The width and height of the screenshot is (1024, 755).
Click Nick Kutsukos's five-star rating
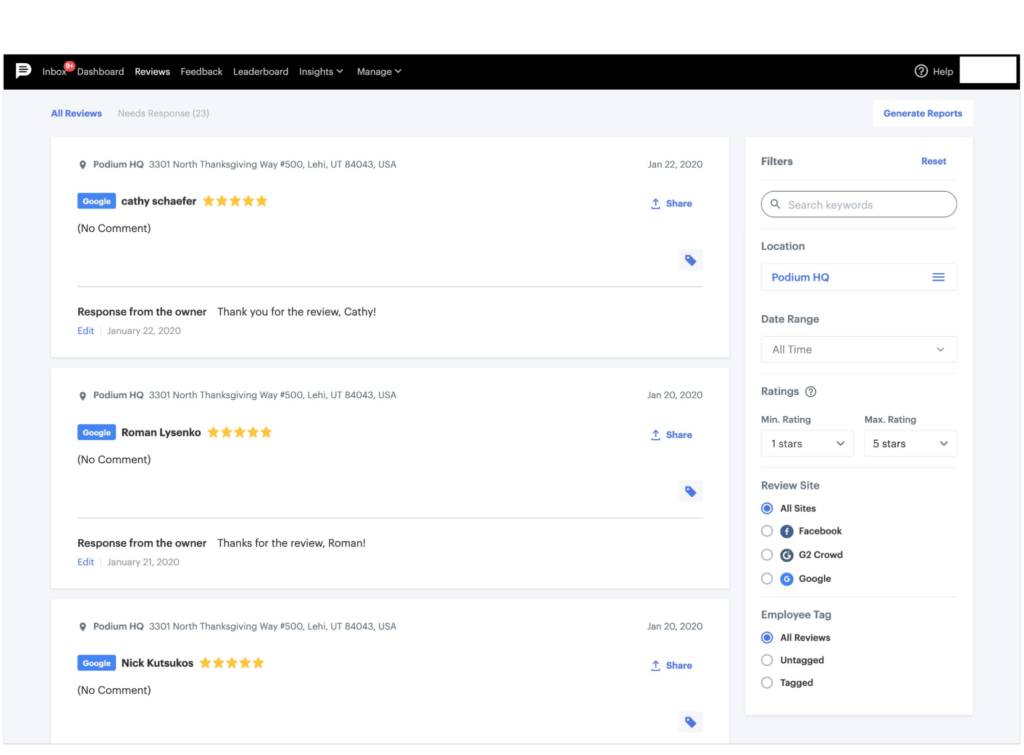[x=232, y=663]
